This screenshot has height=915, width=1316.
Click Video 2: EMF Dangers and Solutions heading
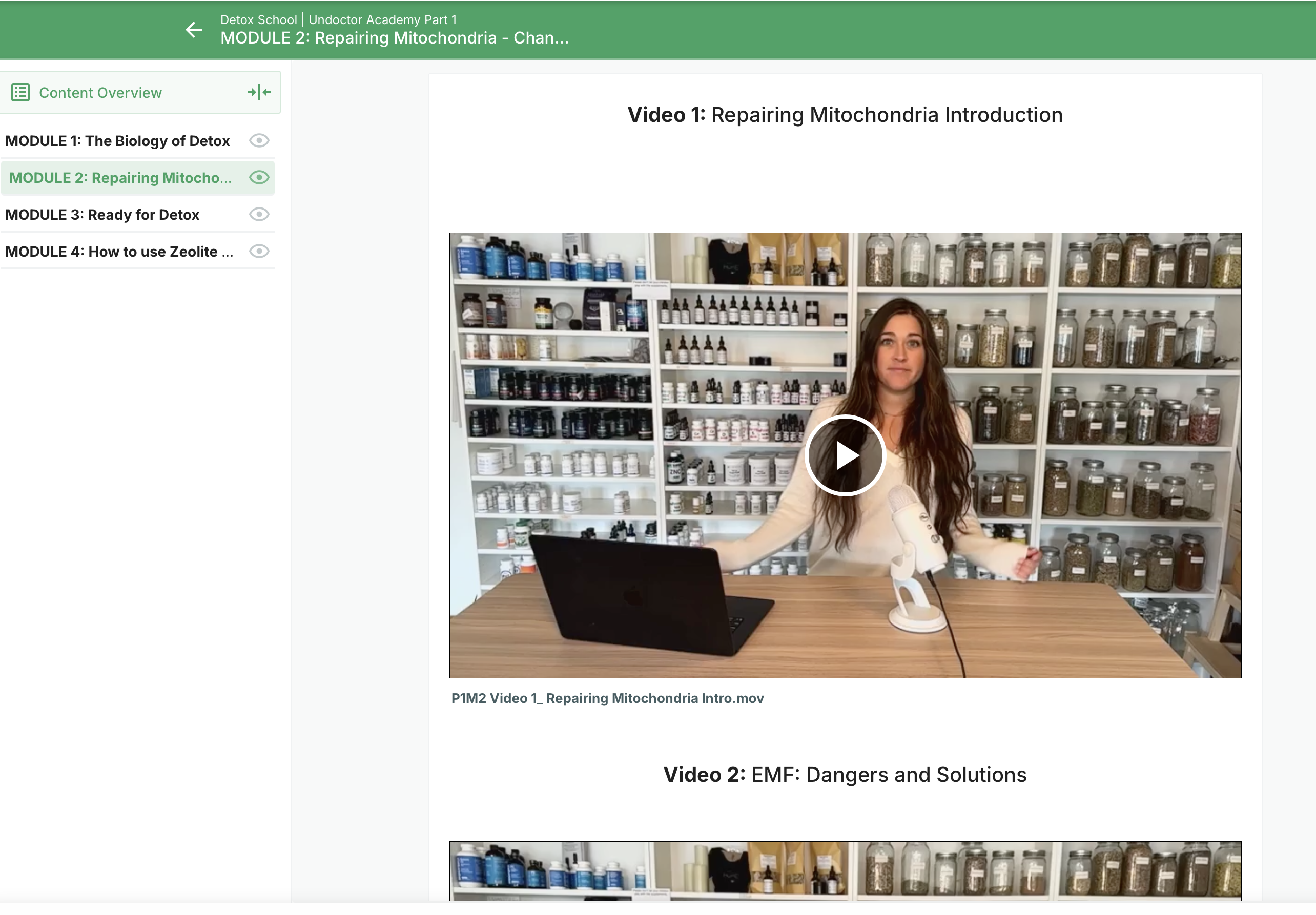[845, 775]
